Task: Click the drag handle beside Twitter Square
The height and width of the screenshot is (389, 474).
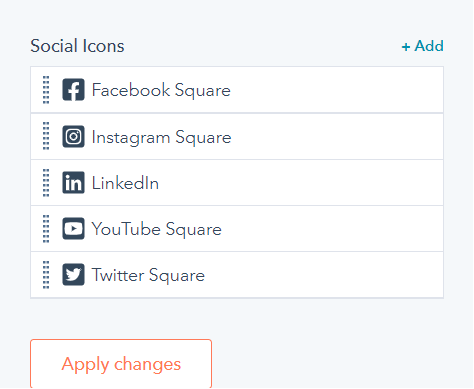Action: (x=46, y=275)
